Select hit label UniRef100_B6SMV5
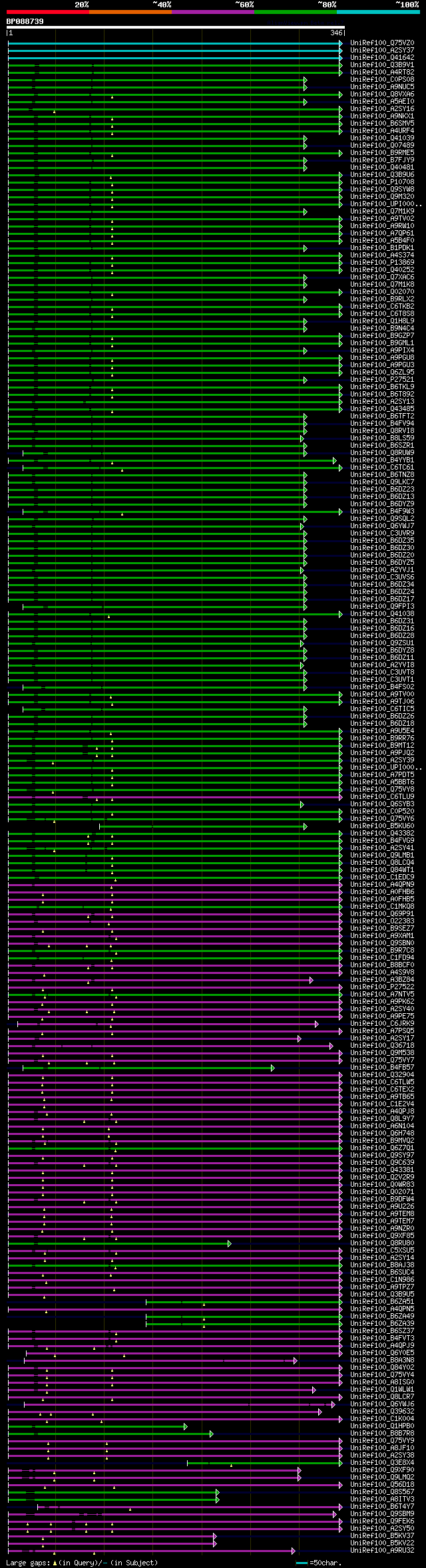Screen dimensions: 426x1568 point(382,124)
